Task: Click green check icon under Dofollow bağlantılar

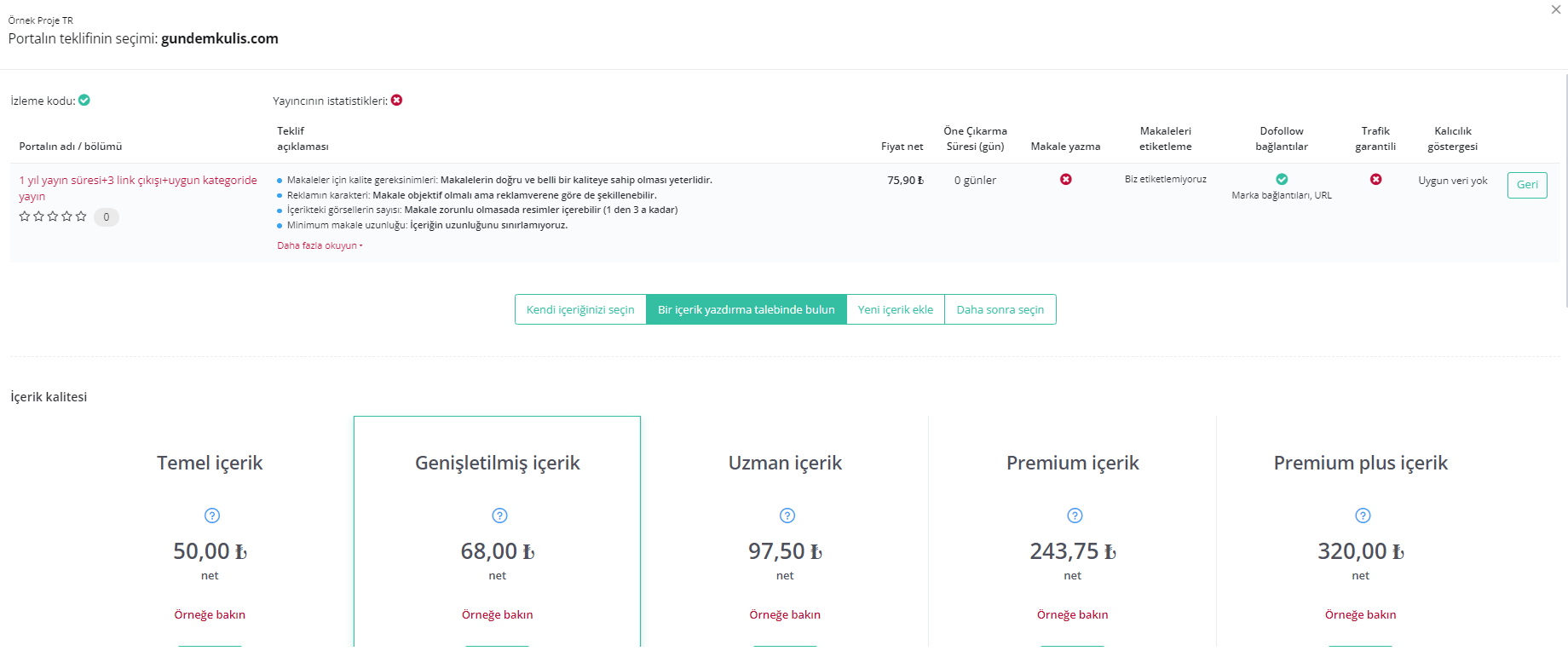Action: [1282, 179]
